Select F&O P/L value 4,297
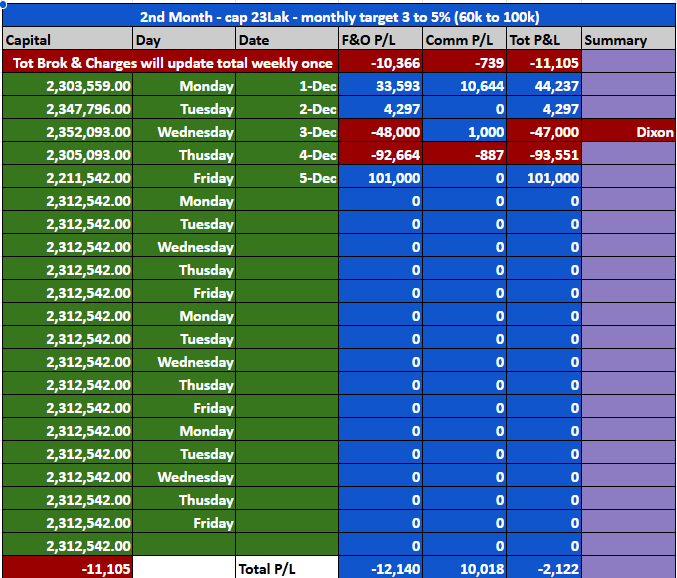This screenshot has width=677, height=578. 380,109
